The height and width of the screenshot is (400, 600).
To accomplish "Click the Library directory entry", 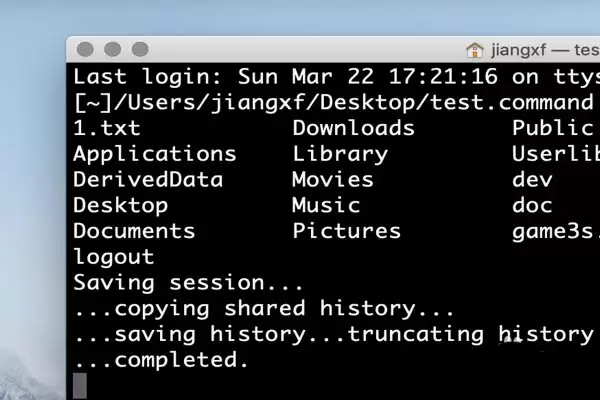I will (x=340, y=154).
